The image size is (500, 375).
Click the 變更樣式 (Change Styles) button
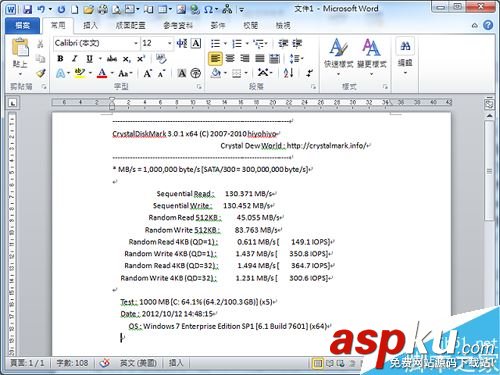(372, 57)
